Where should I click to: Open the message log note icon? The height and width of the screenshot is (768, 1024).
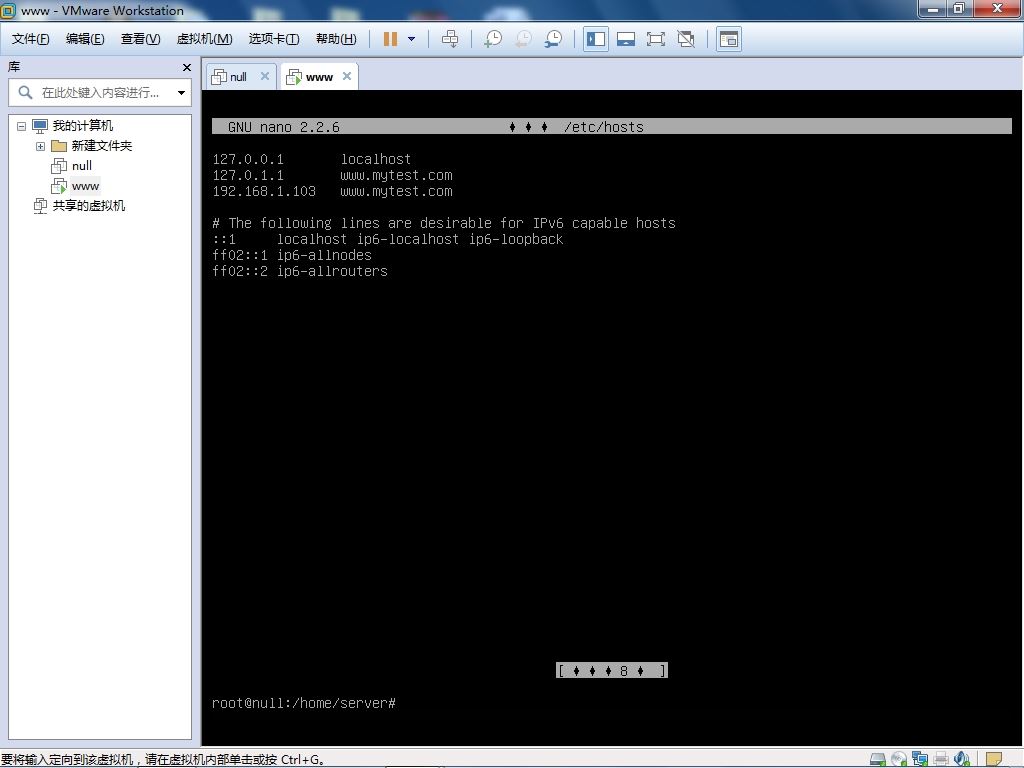[x=994, y=759]
